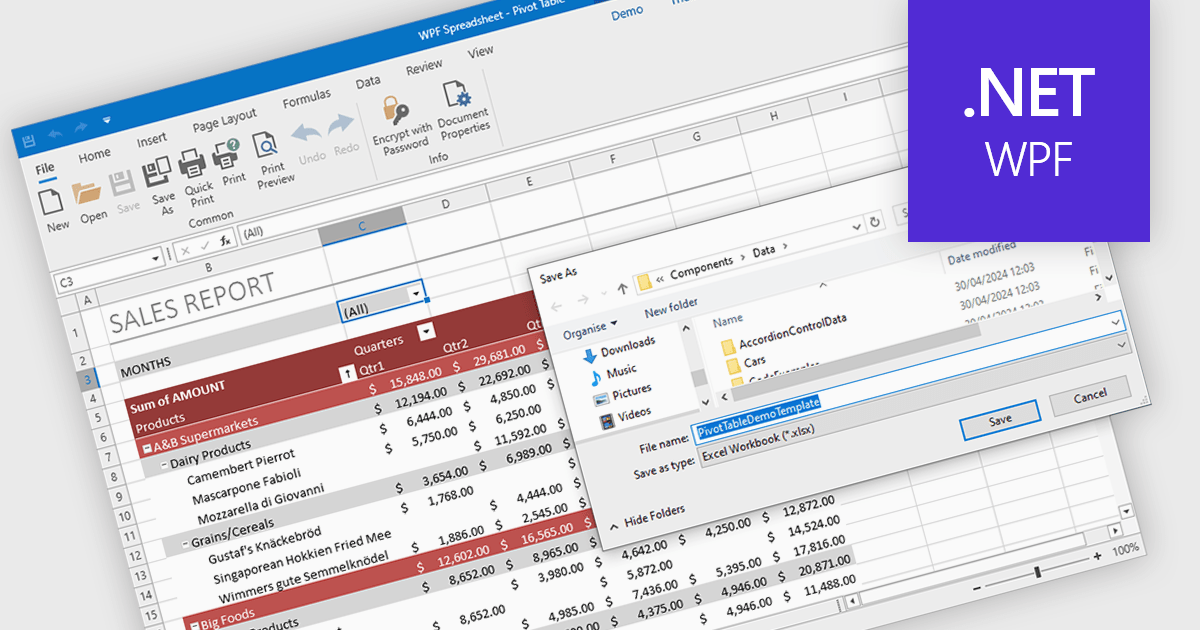Click the zoom slider handle

(x=1038, y=571)
